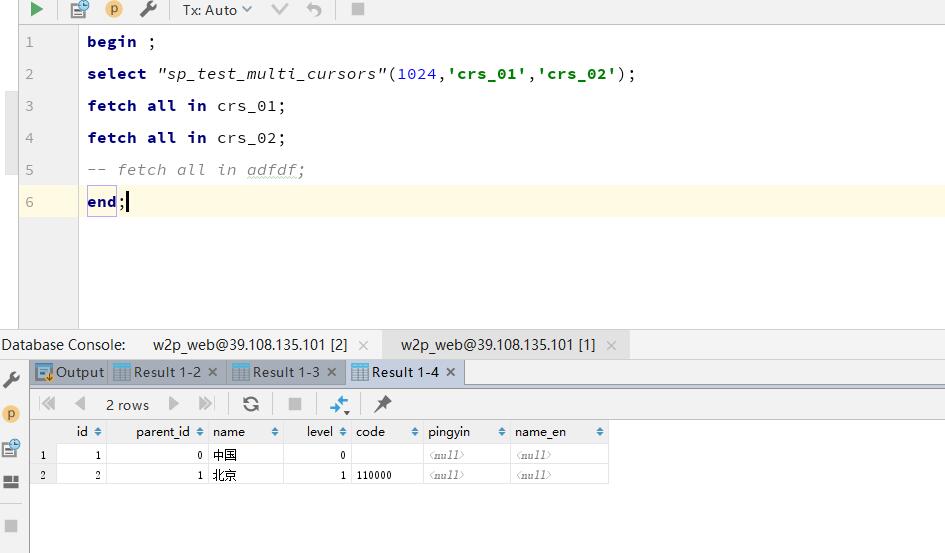Reload the result page with refresh icon
The width and height of the screenshot is (945, 553).
tap(251, 404)
